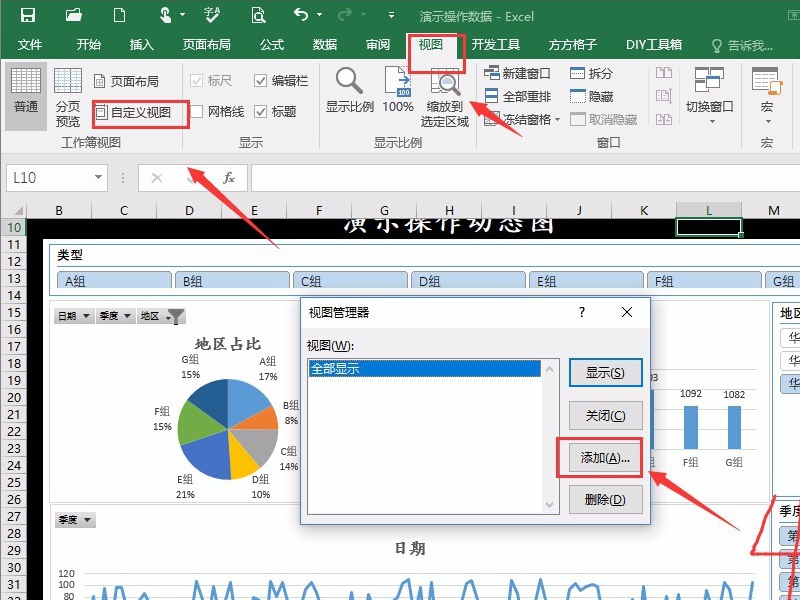This screenshot has height=600, width=800.
Task: Select 全部显示 in the views list
Action: [x=424, y=368]
